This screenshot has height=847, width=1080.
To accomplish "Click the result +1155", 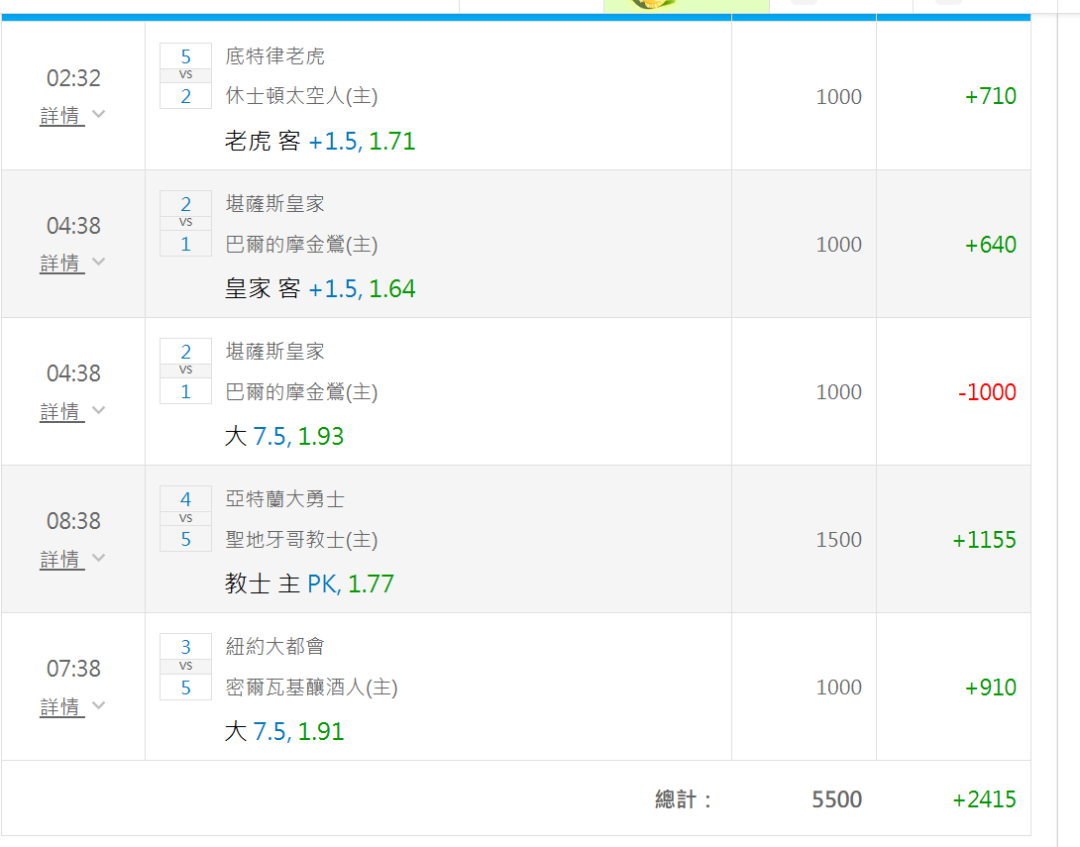I will coord(984,540).
